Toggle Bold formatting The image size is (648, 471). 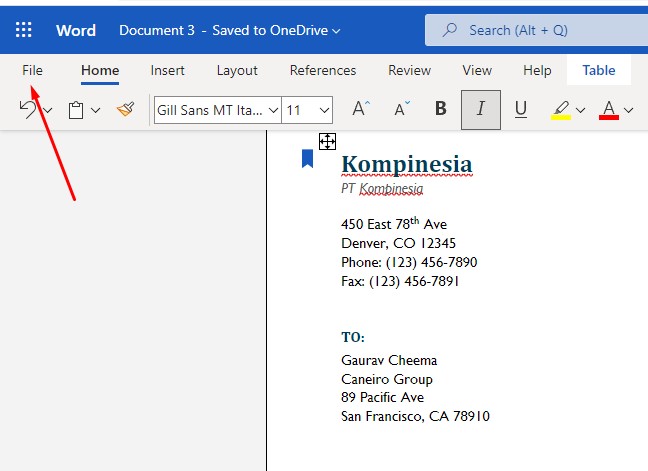tap(441, 109)
